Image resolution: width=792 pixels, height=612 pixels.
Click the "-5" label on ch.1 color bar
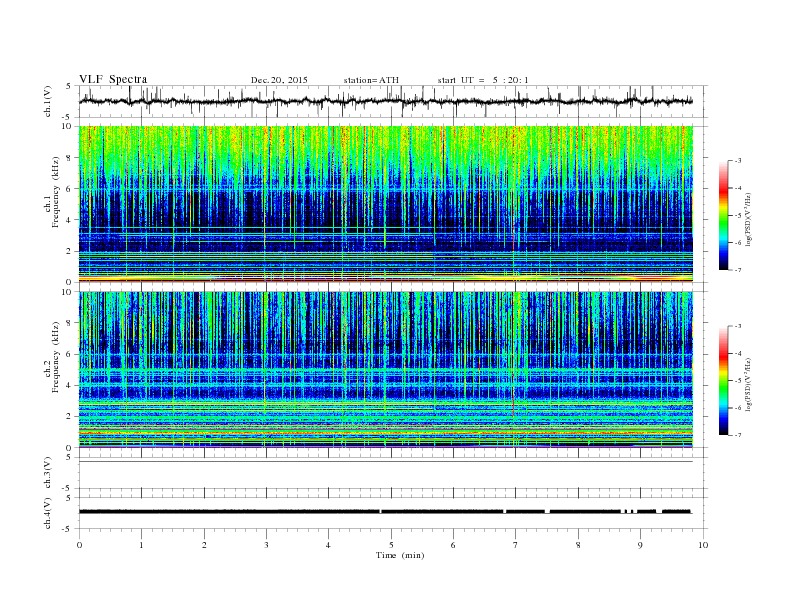[x=738, y=215]
